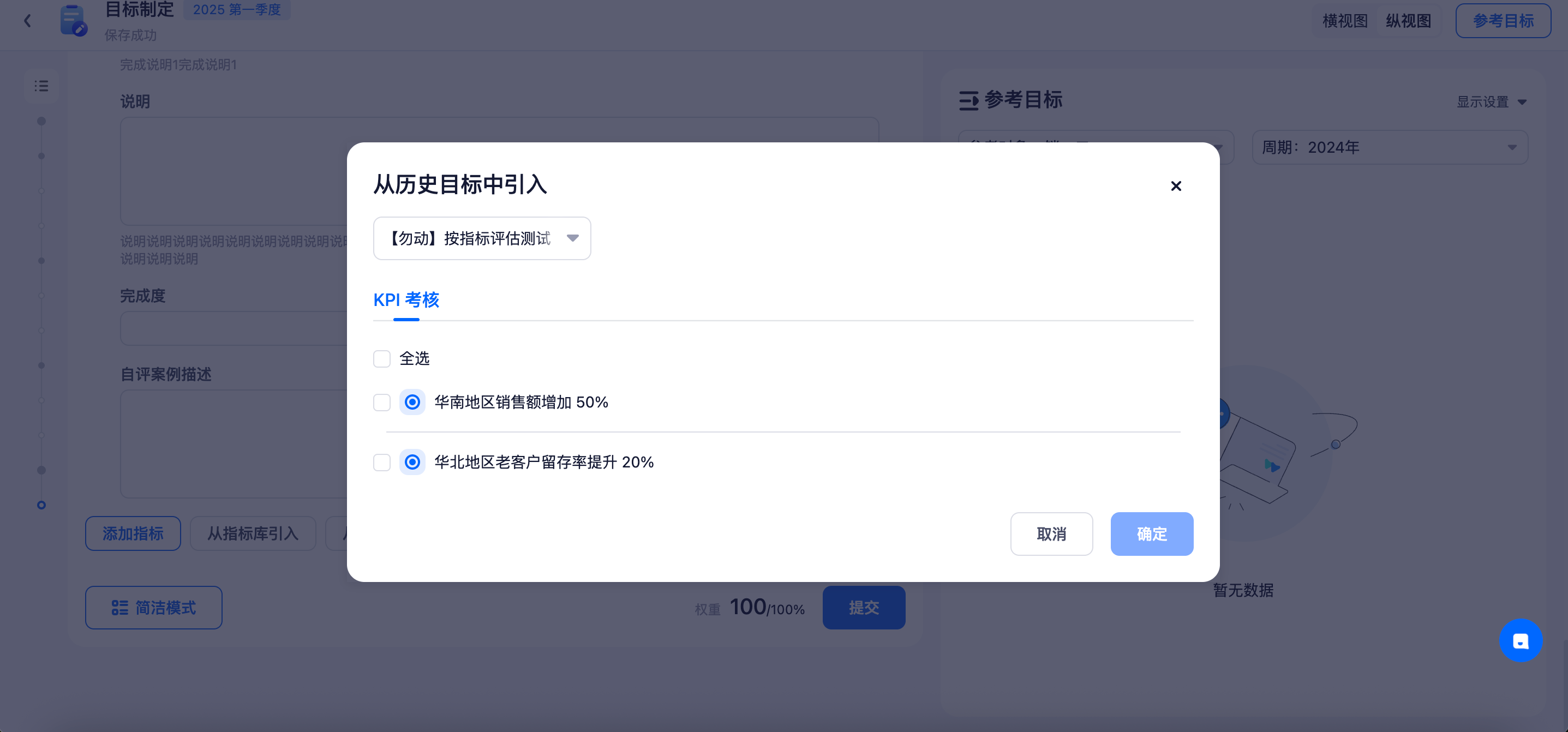Close the 从历史目标中引入 dialog
This screenshot has height=732, width=1568.
[1175, 186]
